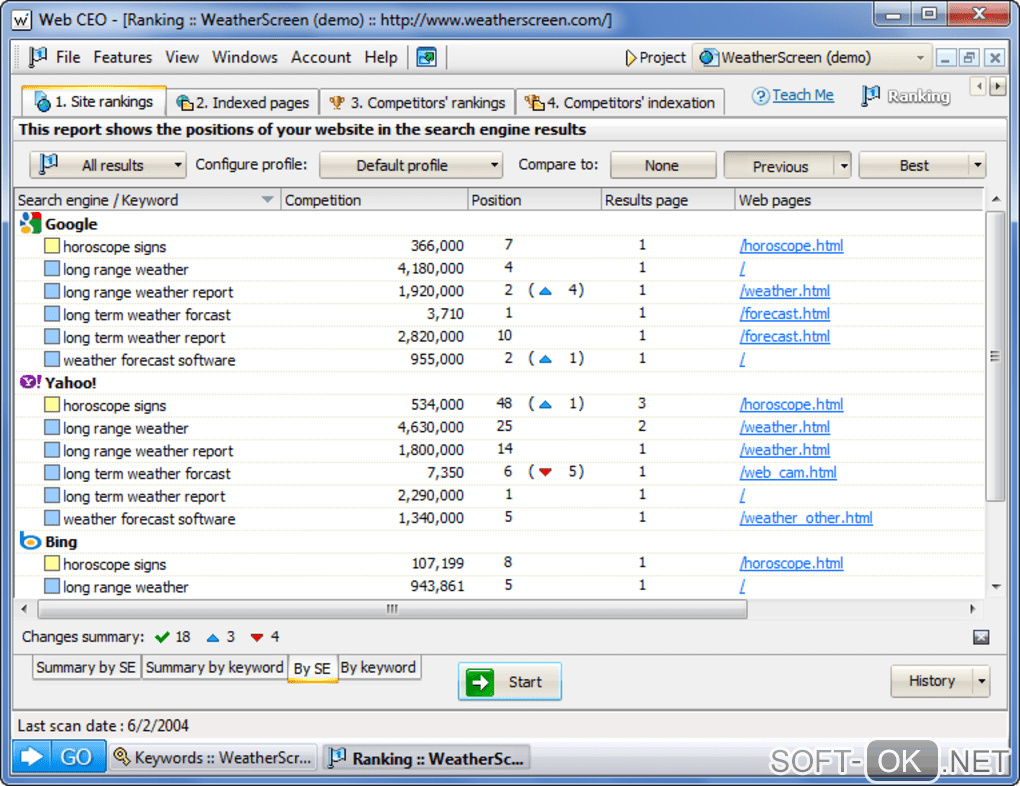Click red down triangle in Changes summary
The image size is (1020, 786).
[x=257, y=638]
